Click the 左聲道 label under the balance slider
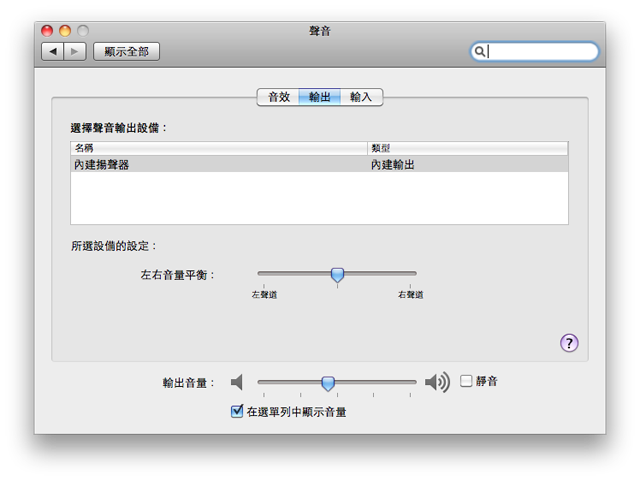The image size is (640, 481). pos(264,294)
